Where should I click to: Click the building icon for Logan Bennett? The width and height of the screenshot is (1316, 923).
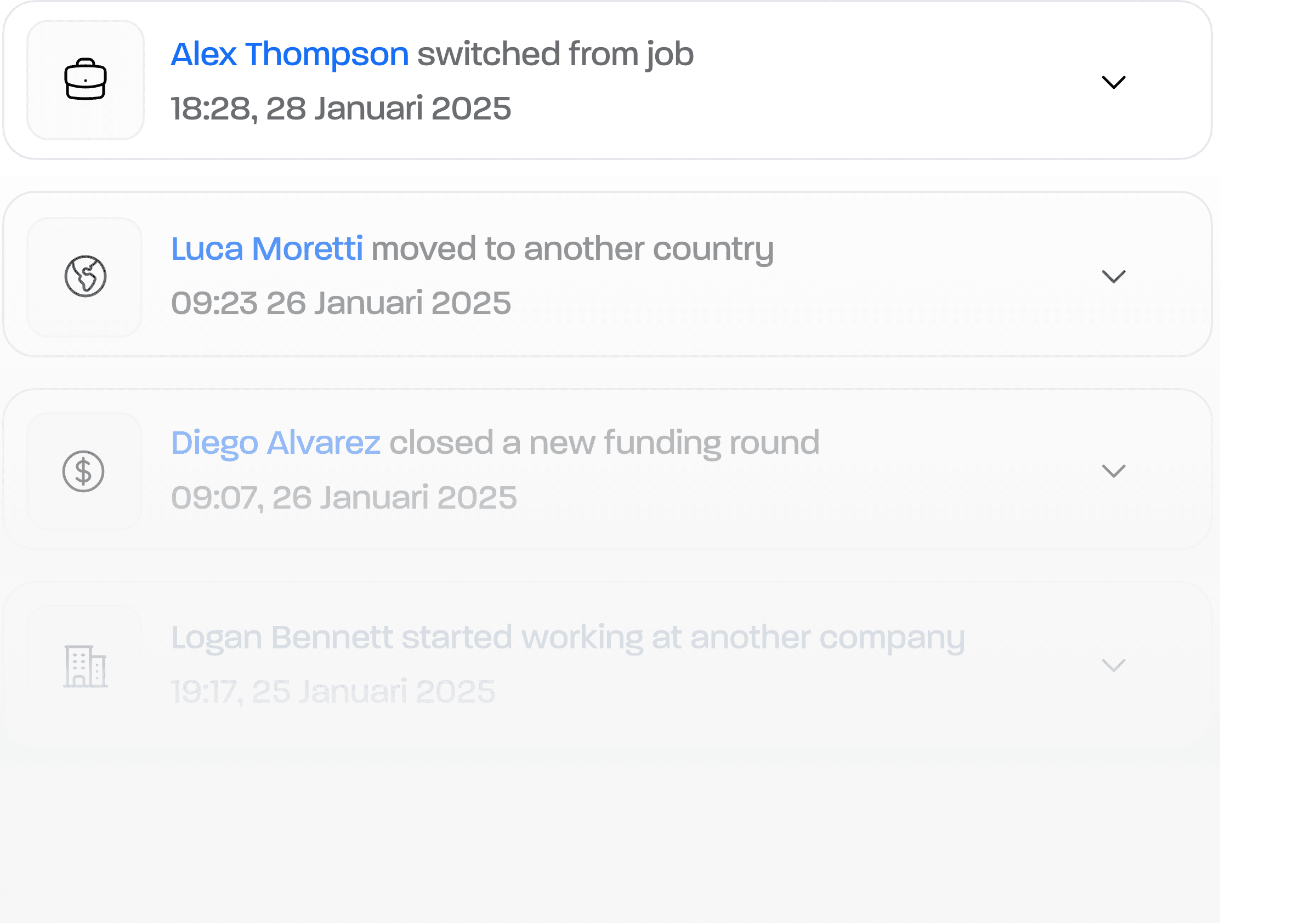click(86, 666)
